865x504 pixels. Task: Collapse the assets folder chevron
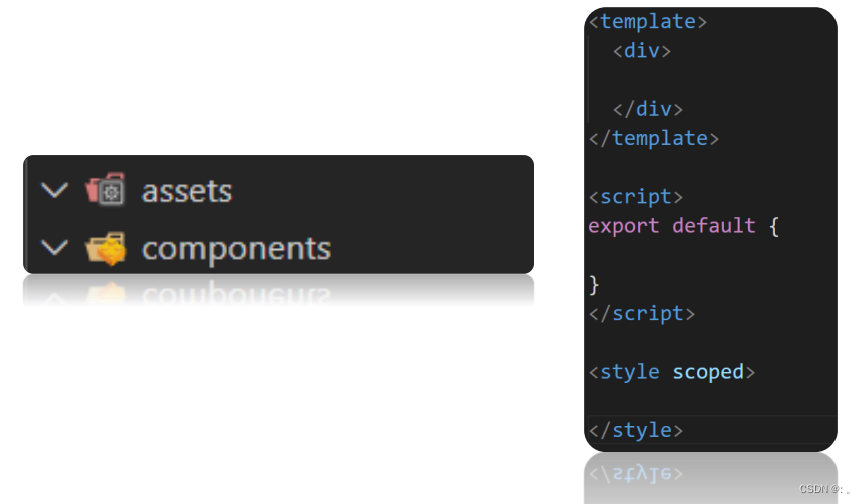(x=56, y=190)
